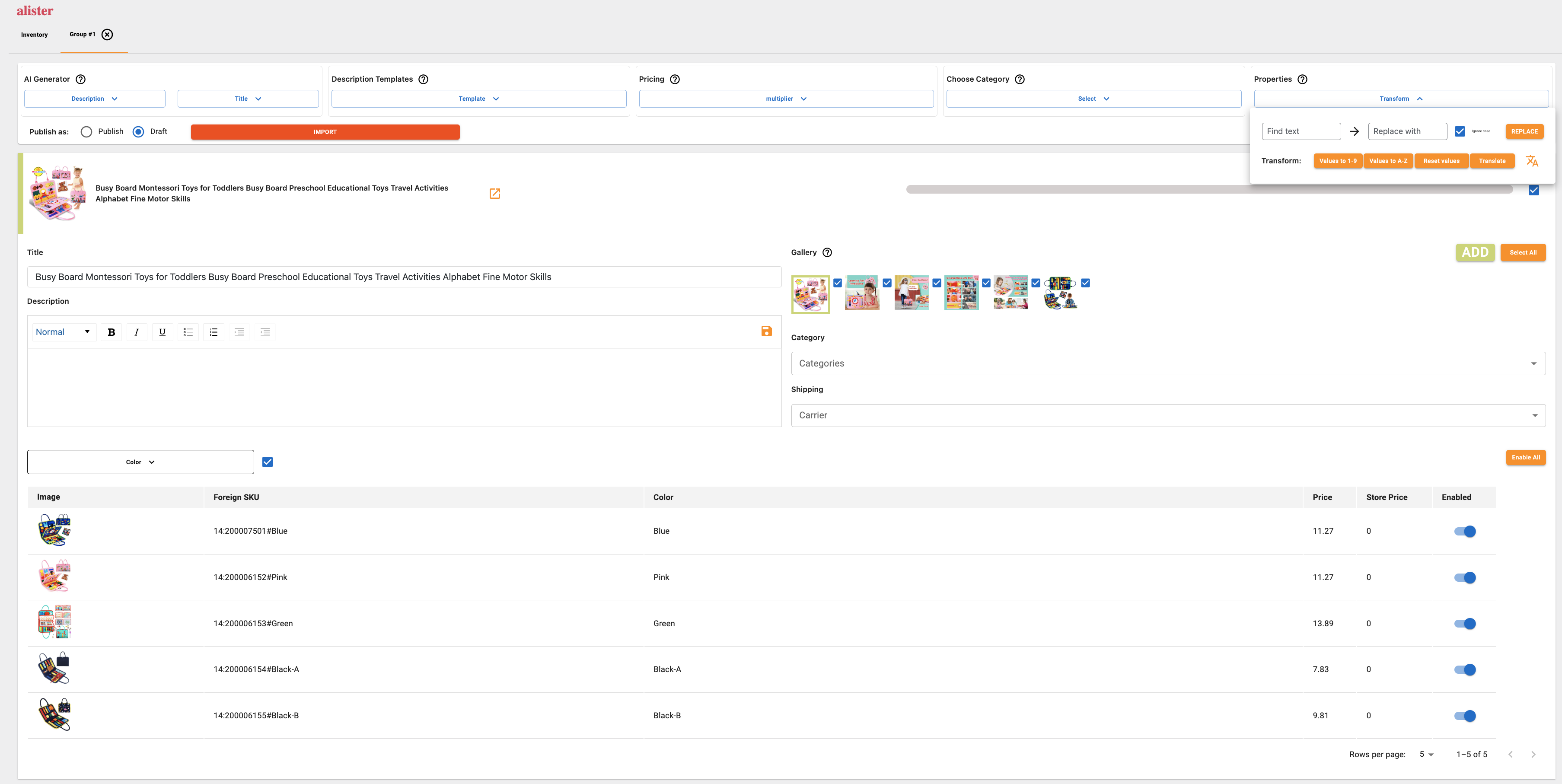
Task: Open the Categories dropdown
Action: (1168, 363)
